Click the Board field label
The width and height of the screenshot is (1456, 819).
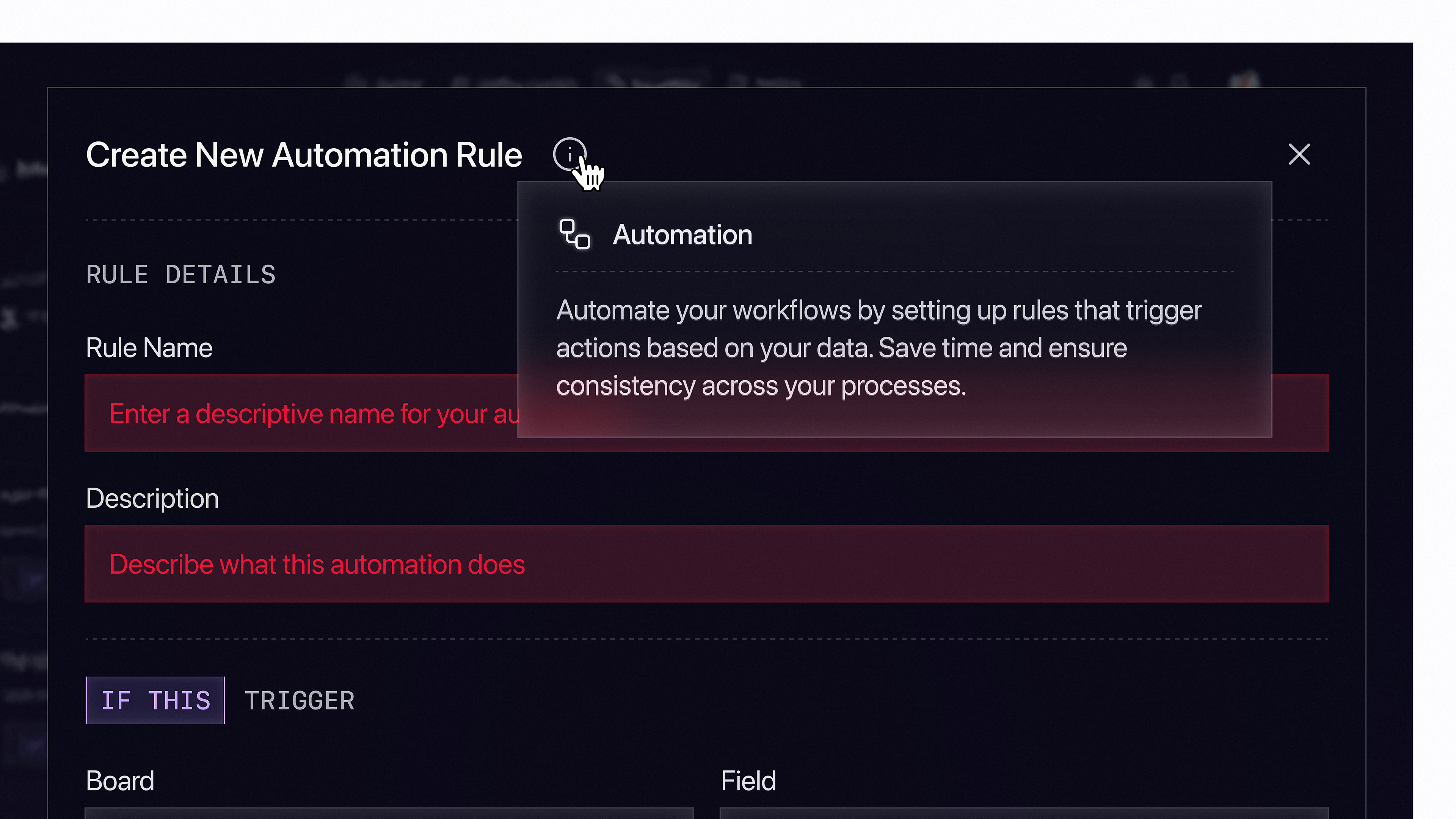point(120,781)
